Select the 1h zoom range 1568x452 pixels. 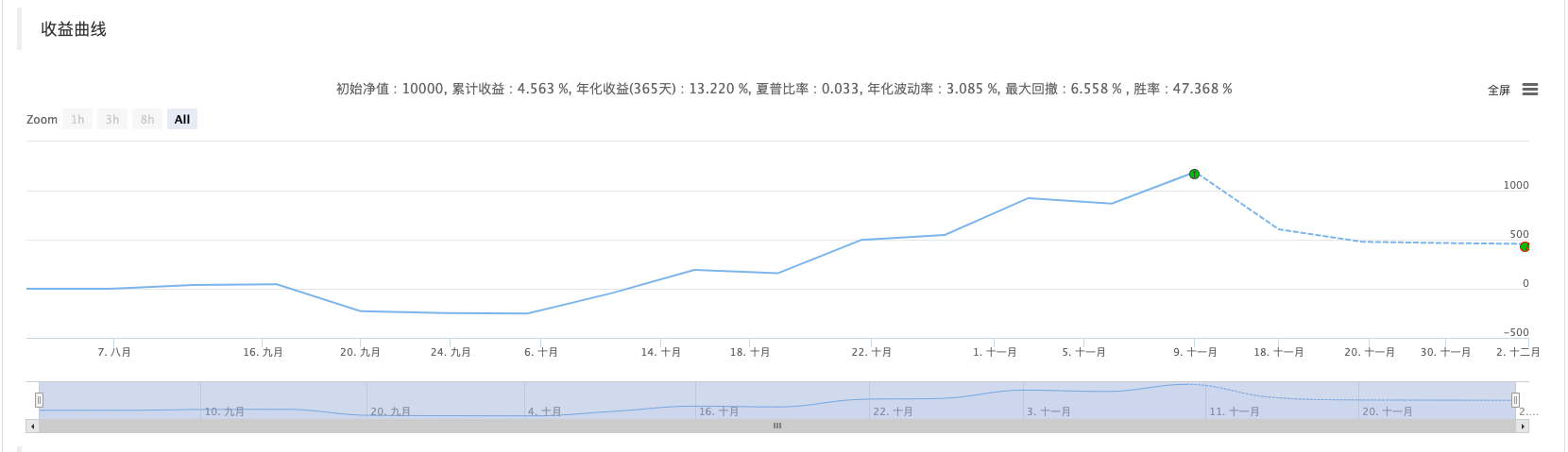pos(77,120)
